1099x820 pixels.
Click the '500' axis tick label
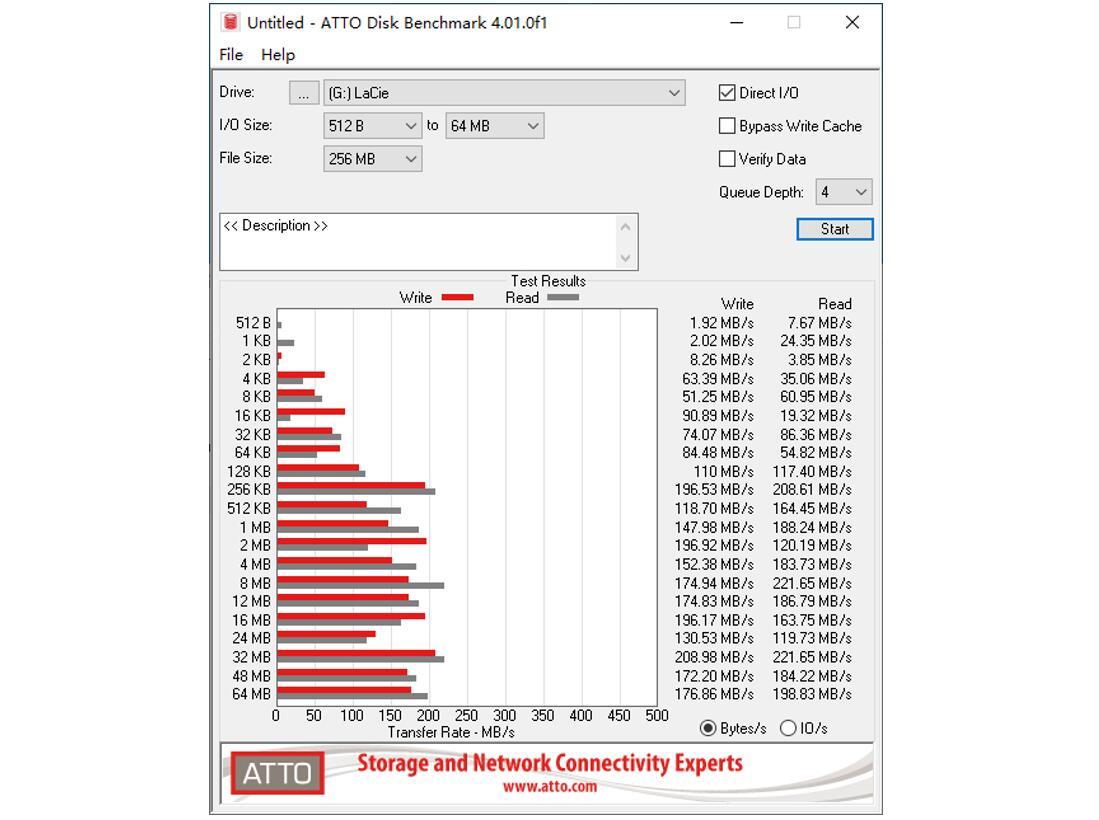657,716
